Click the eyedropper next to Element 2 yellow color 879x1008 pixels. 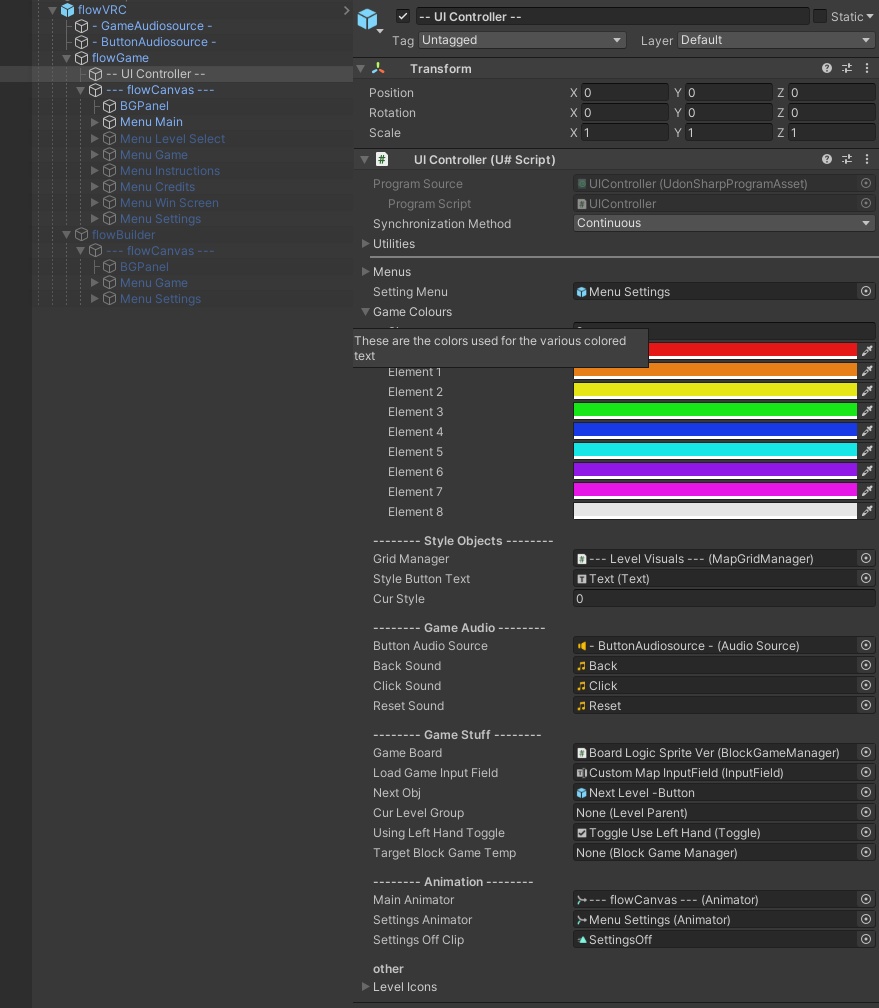867,391
